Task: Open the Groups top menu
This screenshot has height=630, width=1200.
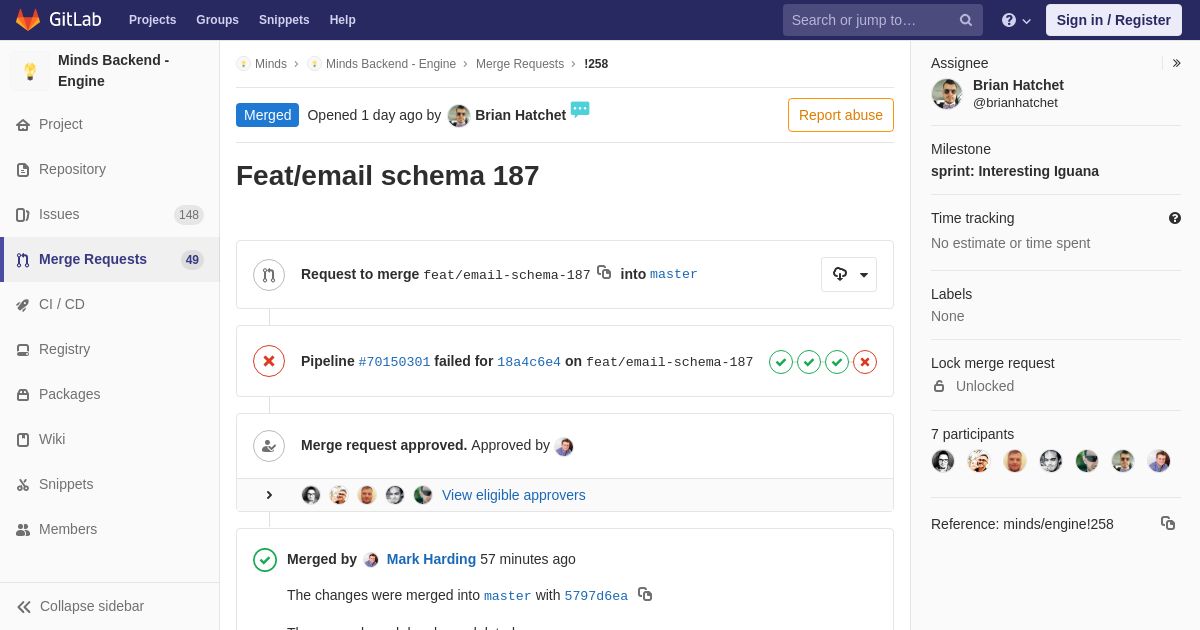Action: [x=217, y=20]
